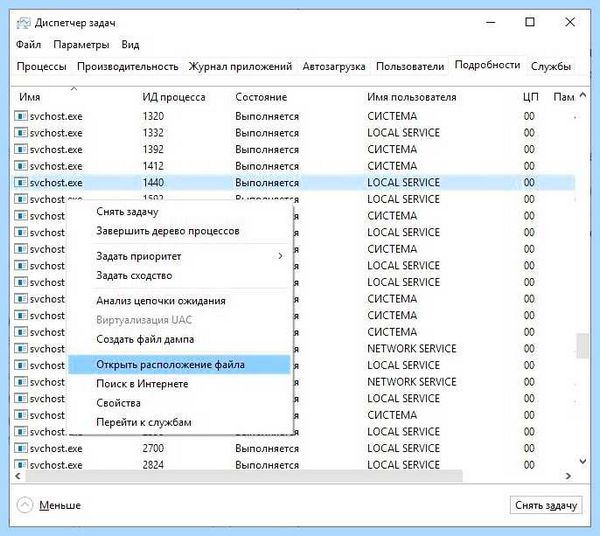This screenshot has width=600, height=536.
Task: Click CPU value 00 in PID 1320 row
Action: [529, 116]
